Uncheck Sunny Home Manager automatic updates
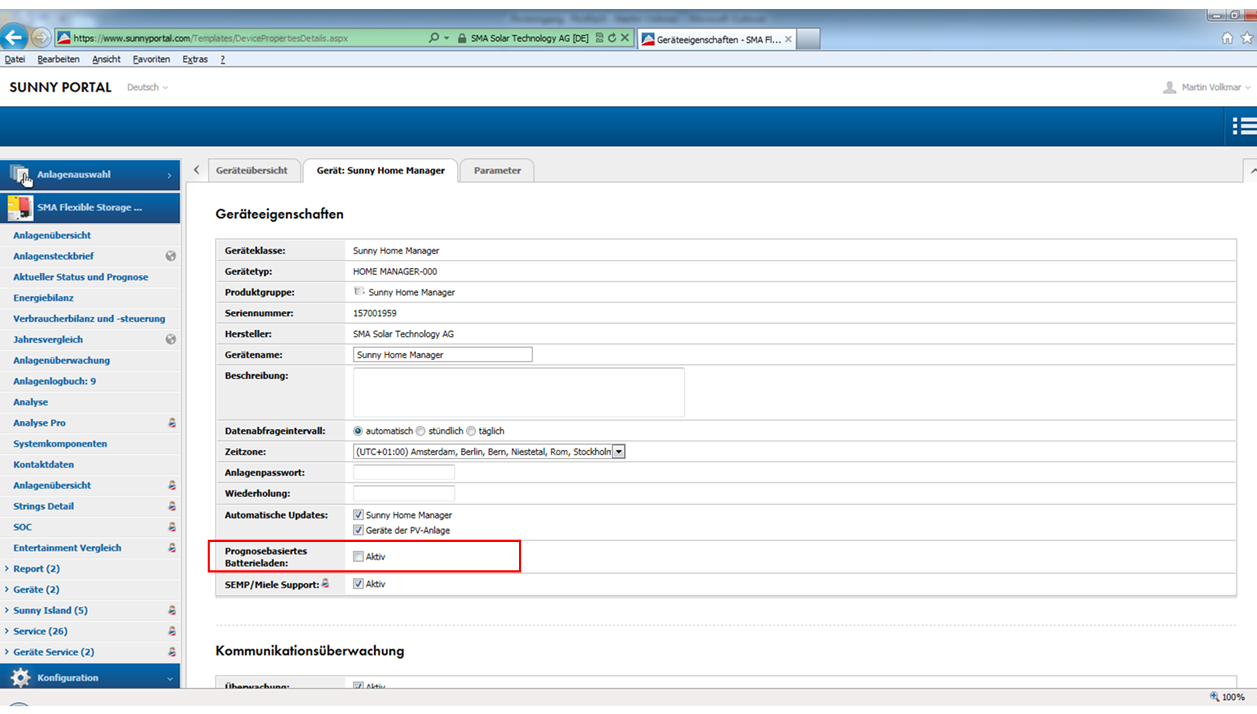The height and width of the screenshot is (714, 1257). tap(358, 515)
